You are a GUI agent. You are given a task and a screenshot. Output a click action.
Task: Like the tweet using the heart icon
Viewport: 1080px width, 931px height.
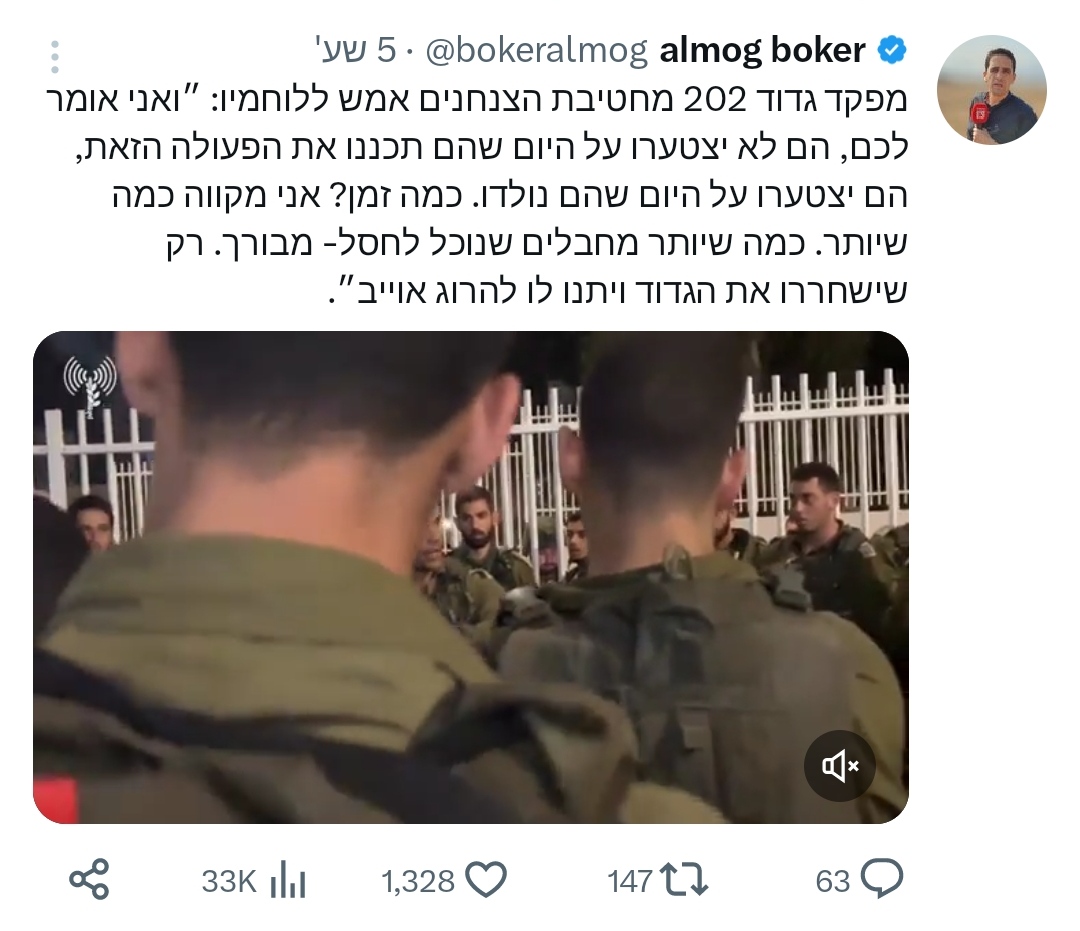click(x=486, y=879)
